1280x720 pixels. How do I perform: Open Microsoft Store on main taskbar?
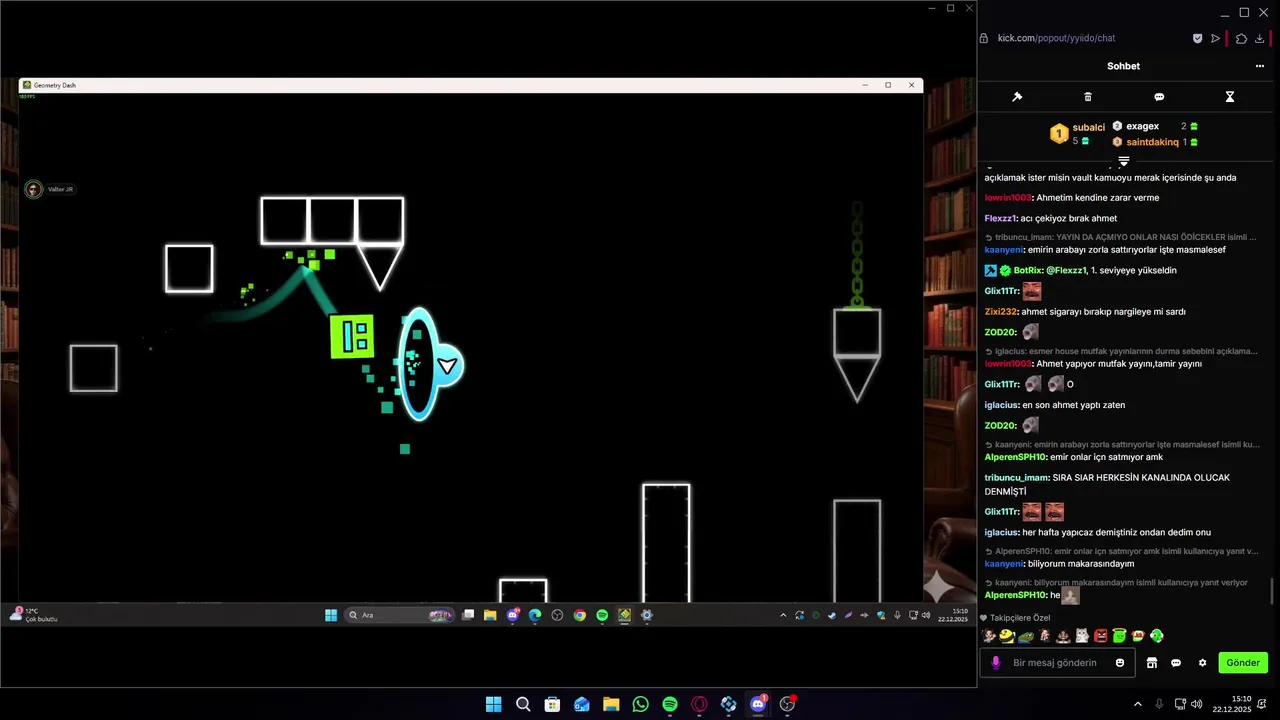click(x=552, y=704)
